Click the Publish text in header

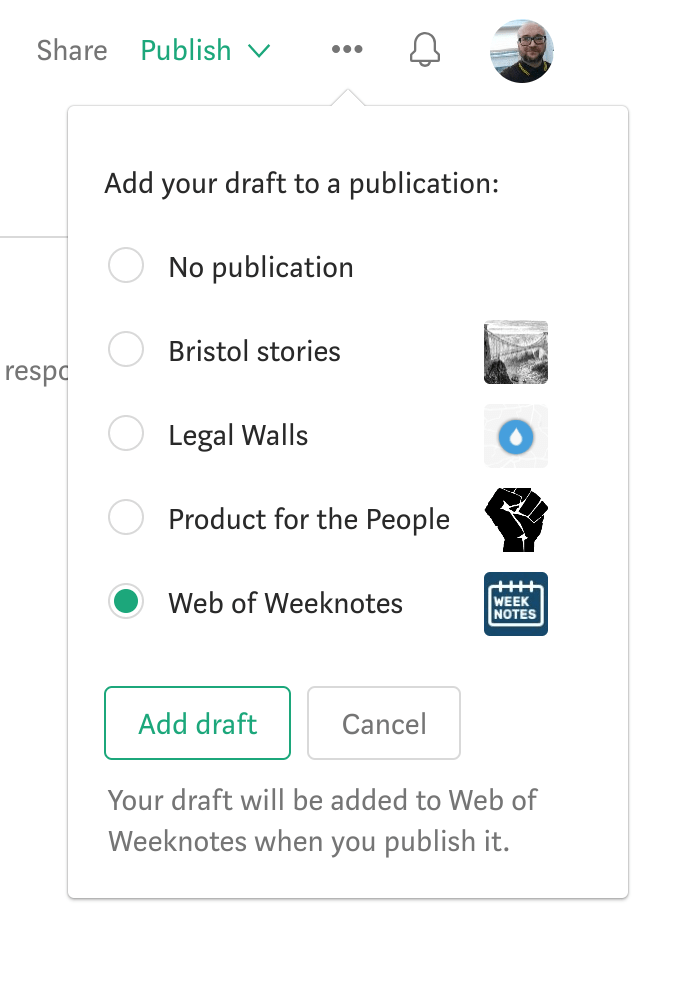(186, 51)
